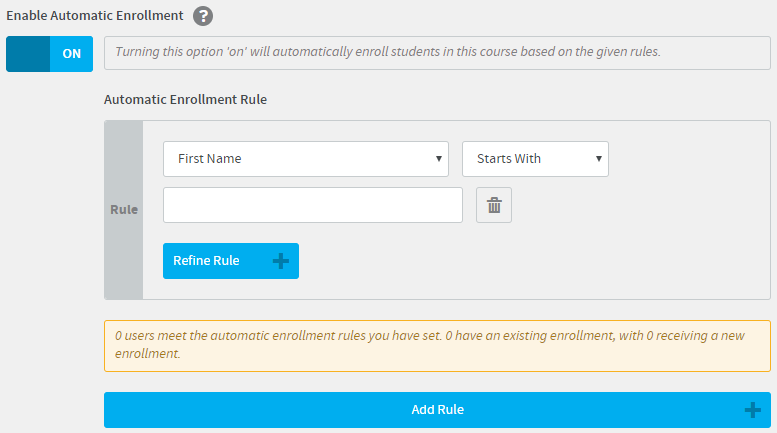Delete the rule with the trash icon
777x433 pixels.
click(494, 205)
